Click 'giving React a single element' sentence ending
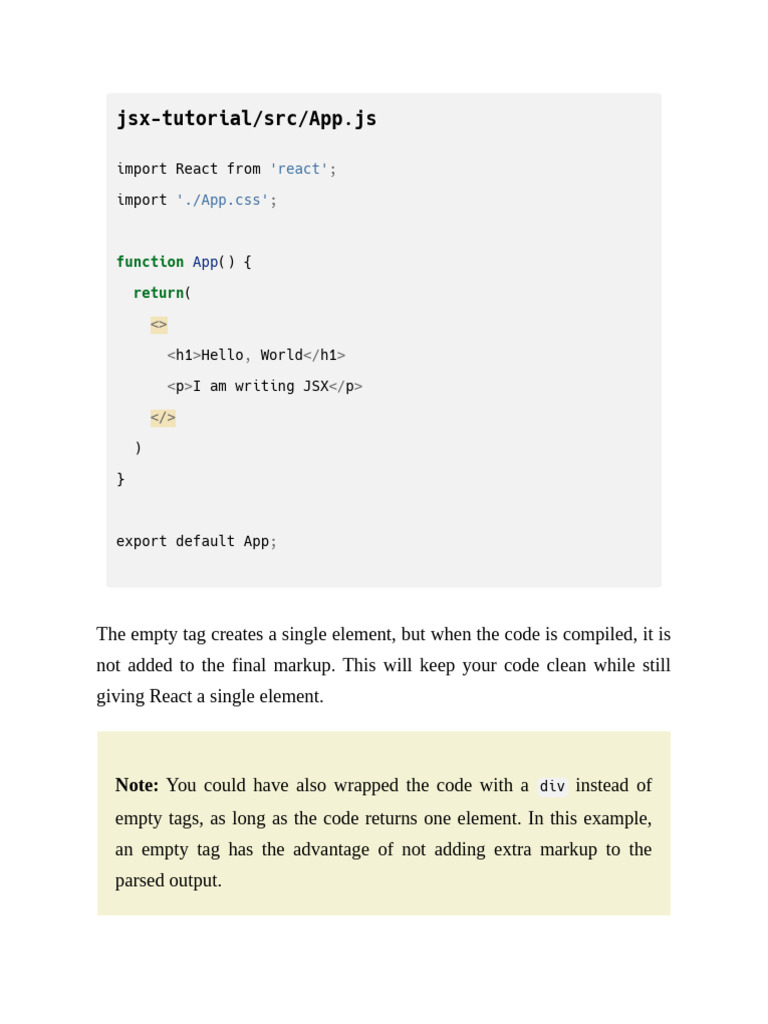This screenshot has width=768, height=1024. point(210,696)
